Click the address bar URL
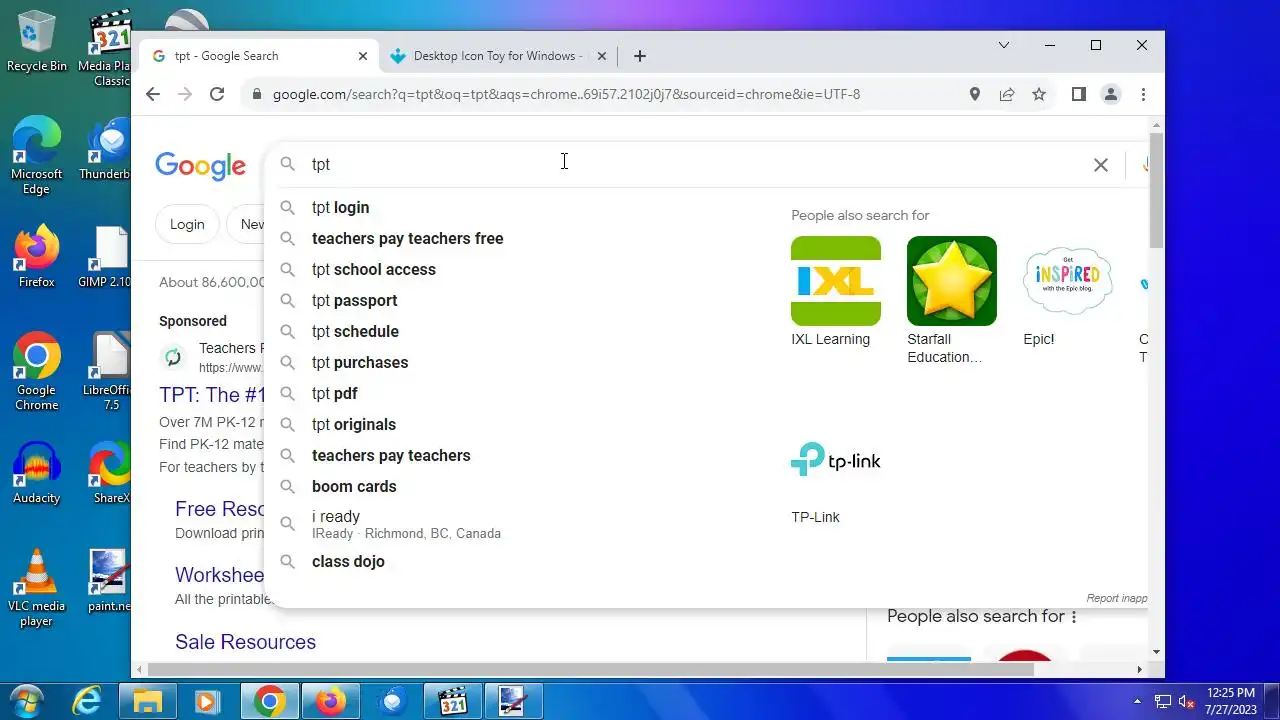Screen dimensions: 1280x720 566,94
